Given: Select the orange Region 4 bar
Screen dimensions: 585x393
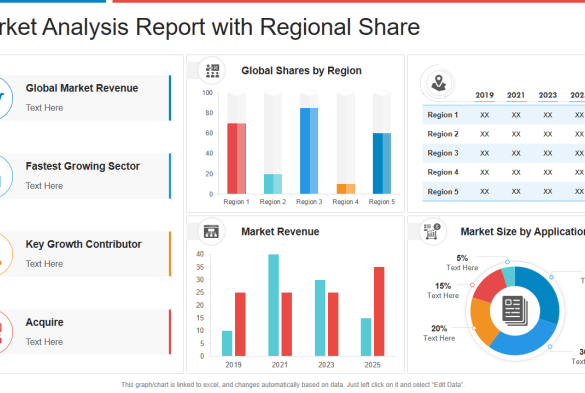Looking at the screenshot, I should [345, 189].
